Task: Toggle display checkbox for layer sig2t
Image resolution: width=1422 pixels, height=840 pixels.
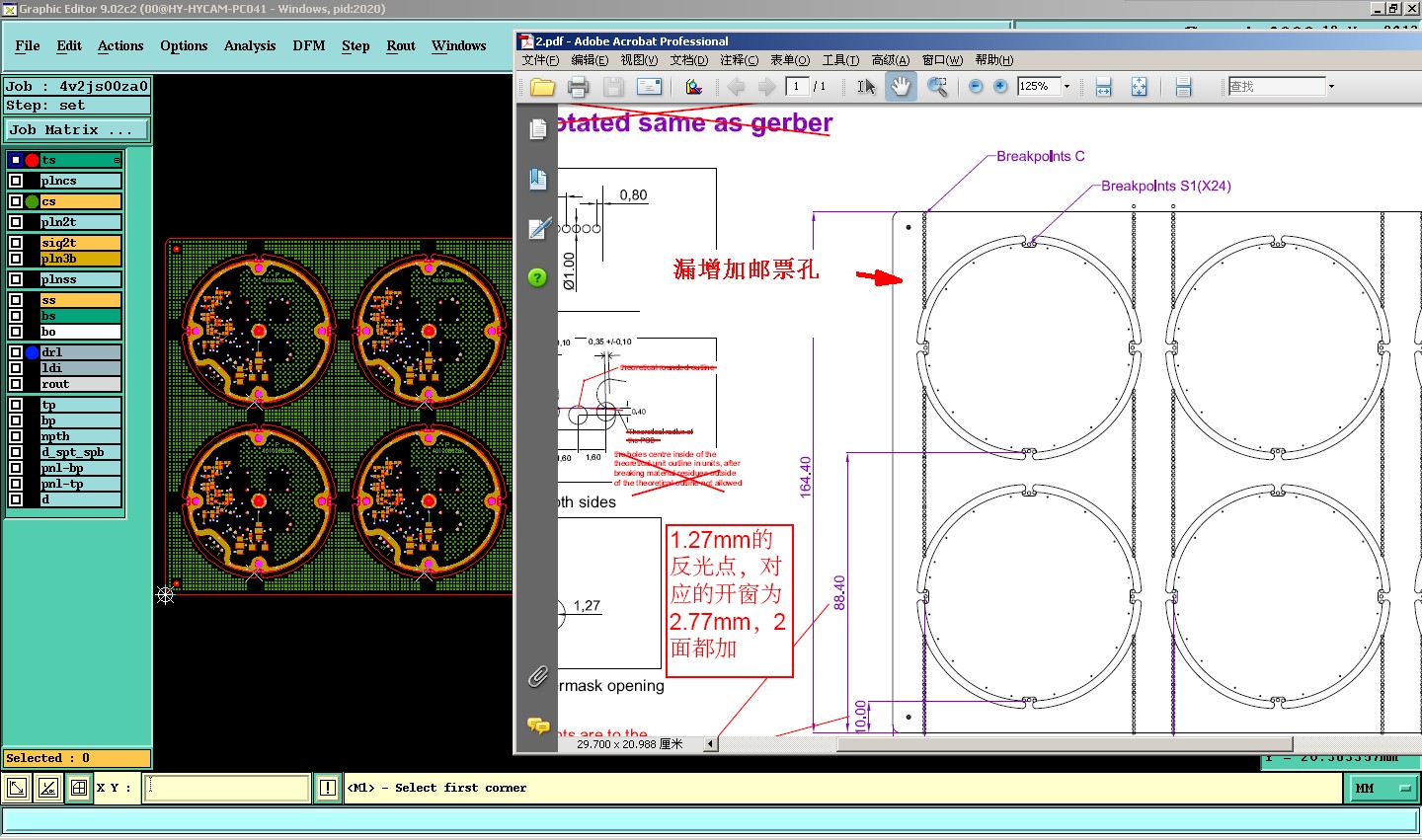Action: [16, 243]
